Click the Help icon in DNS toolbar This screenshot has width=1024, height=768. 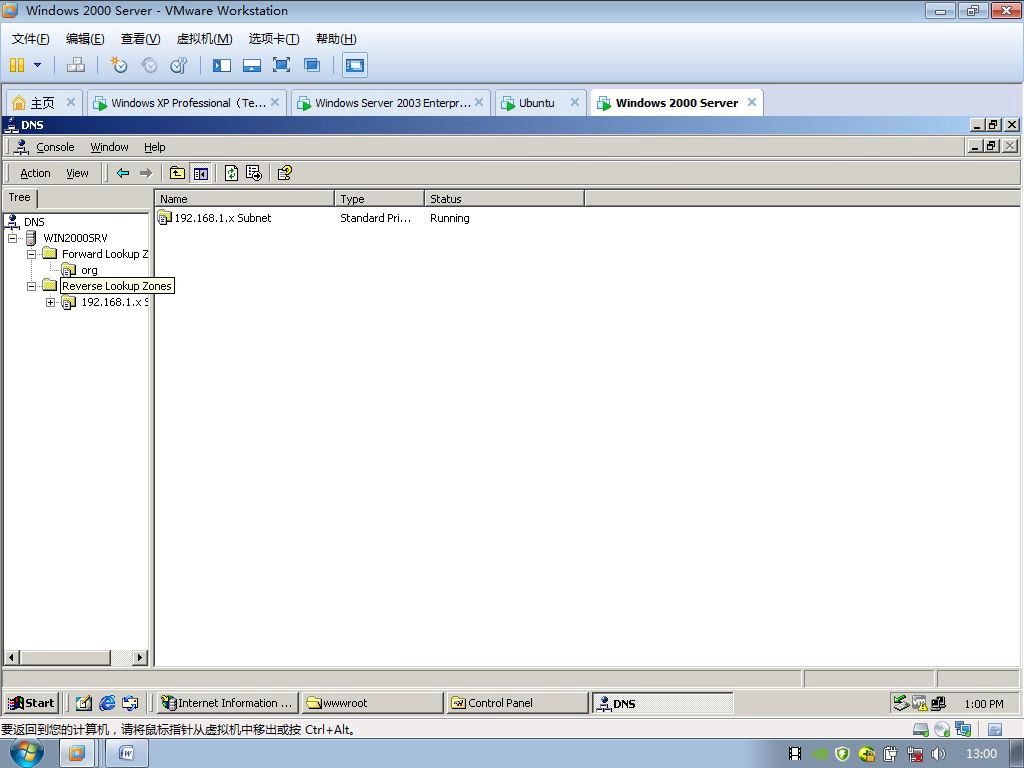point(285,173)
